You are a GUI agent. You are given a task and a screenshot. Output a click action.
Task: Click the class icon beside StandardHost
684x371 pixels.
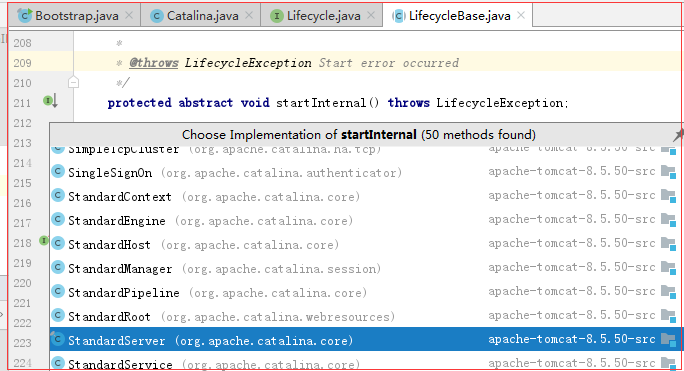pyautogui.click(x=58, y=243)
